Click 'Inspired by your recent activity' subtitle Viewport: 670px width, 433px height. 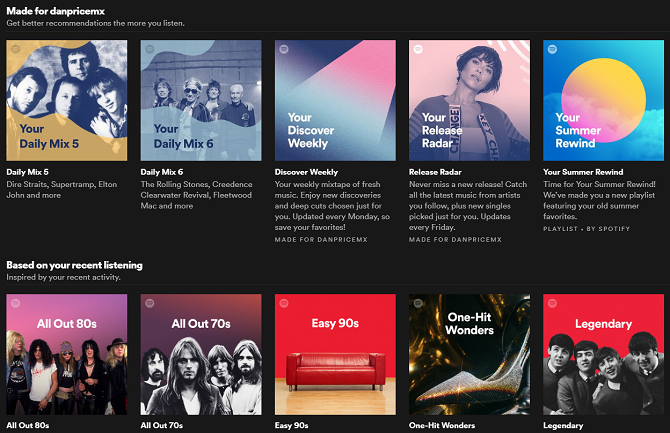(x=63, y=277)
